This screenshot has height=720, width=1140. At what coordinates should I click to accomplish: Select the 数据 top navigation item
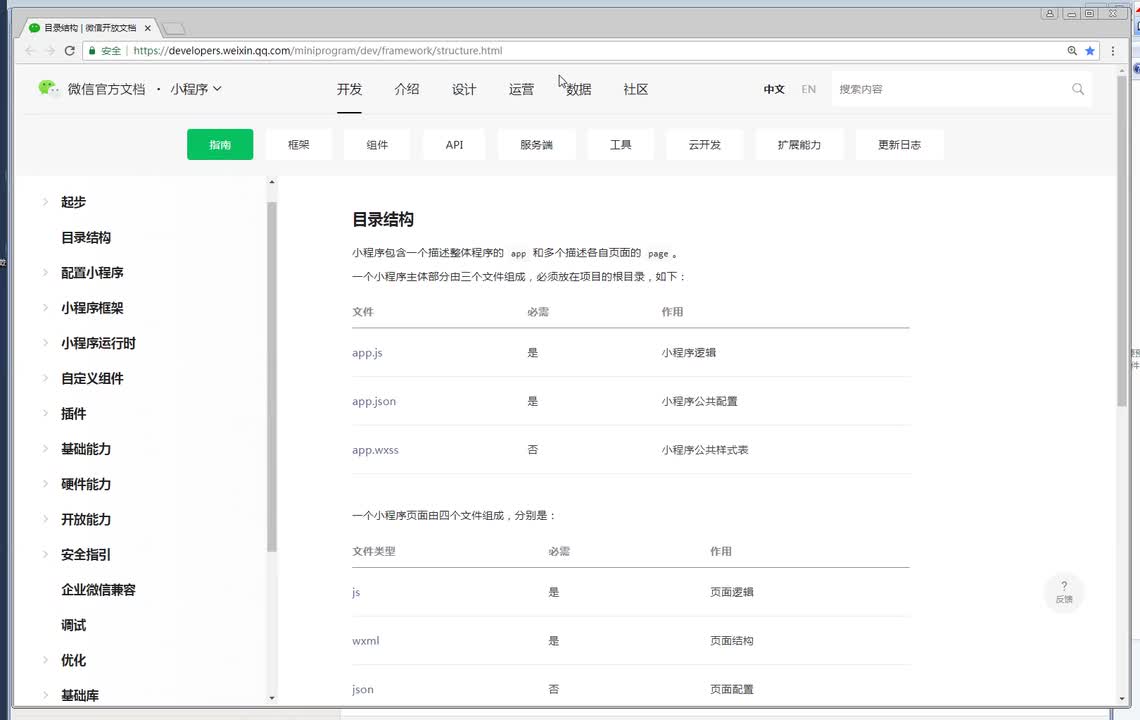pos(579,89)
